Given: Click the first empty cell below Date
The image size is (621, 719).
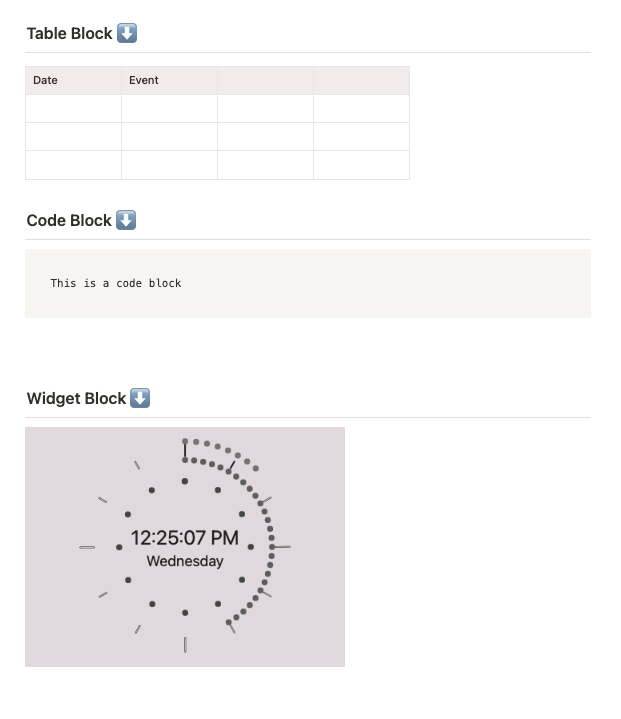Looking at the screenshot, I should pos(73,108).
